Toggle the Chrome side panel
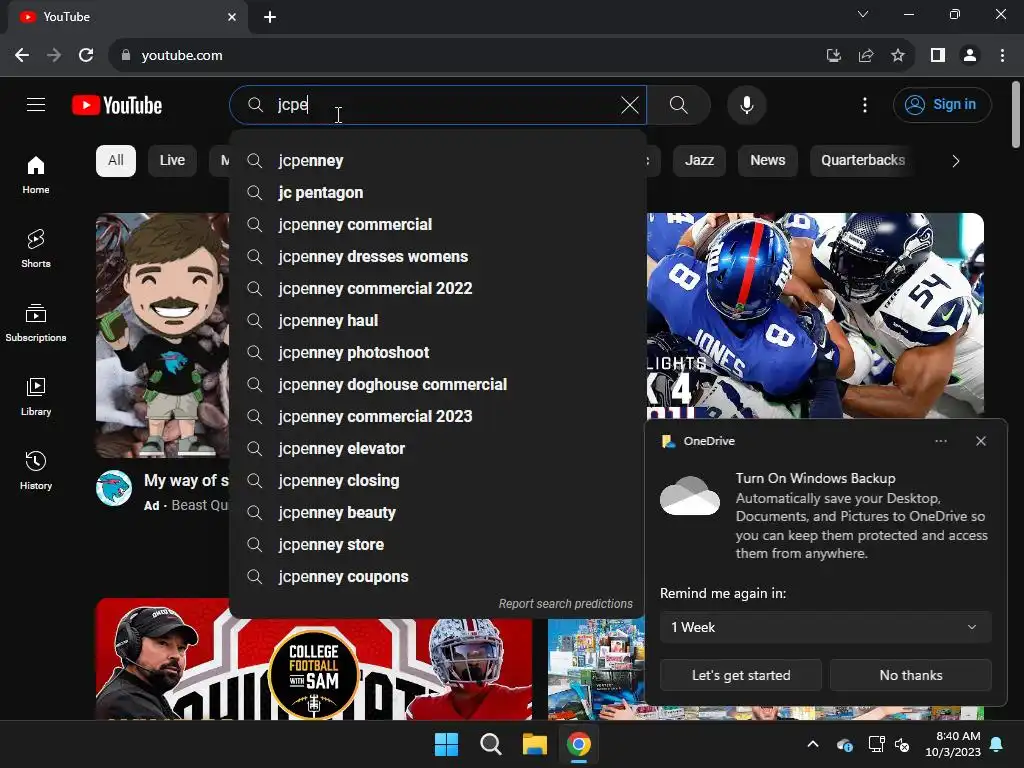The height and width of the screenshot is (768, 1024). tap(938, 56)
